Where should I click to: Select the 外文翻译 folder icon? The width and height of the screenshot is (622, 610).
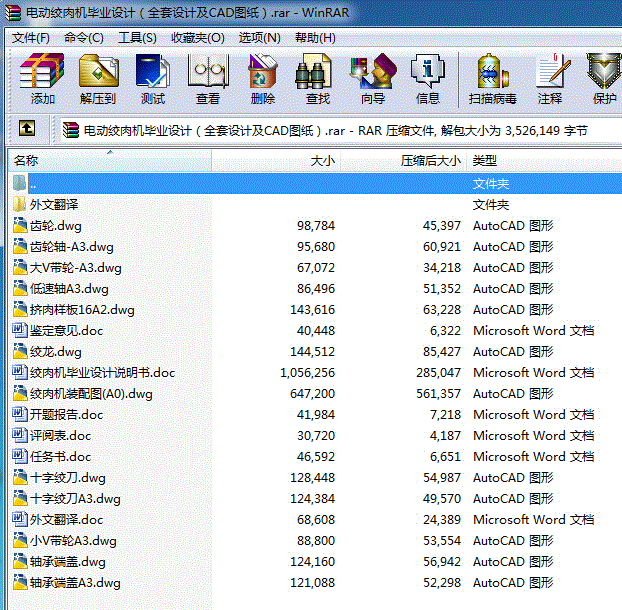[19, 205]
